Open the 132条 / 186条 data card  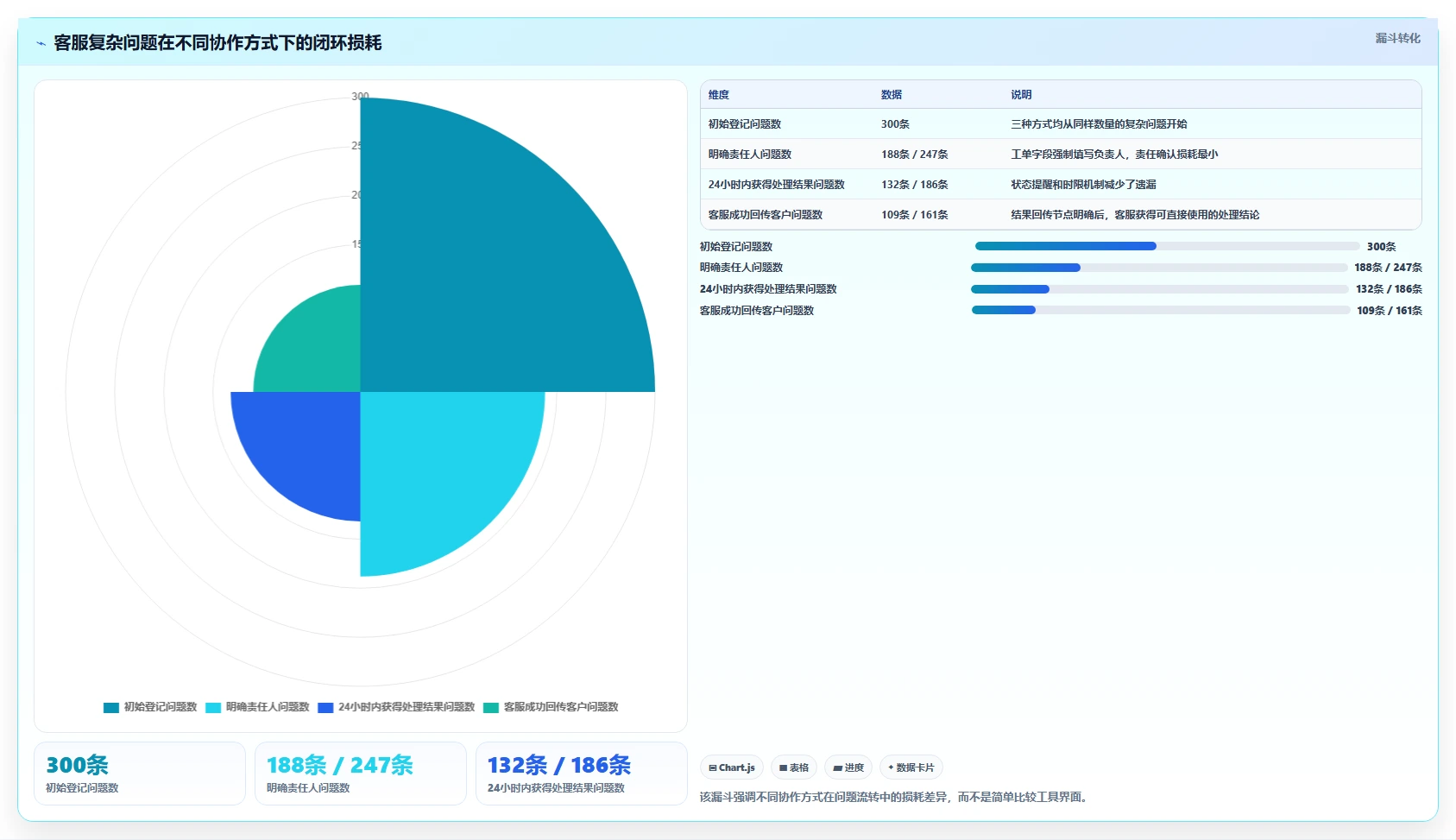coord(582,774)
